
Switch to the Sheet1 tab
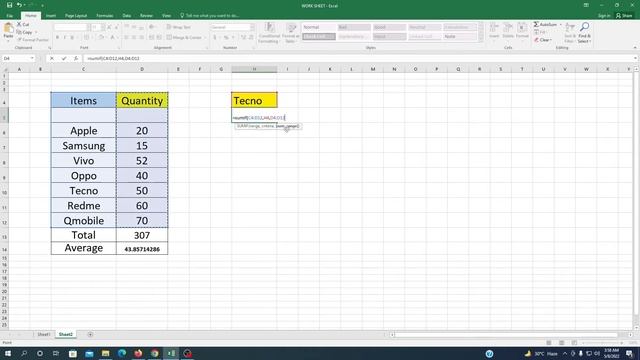(x=44, y=334)
